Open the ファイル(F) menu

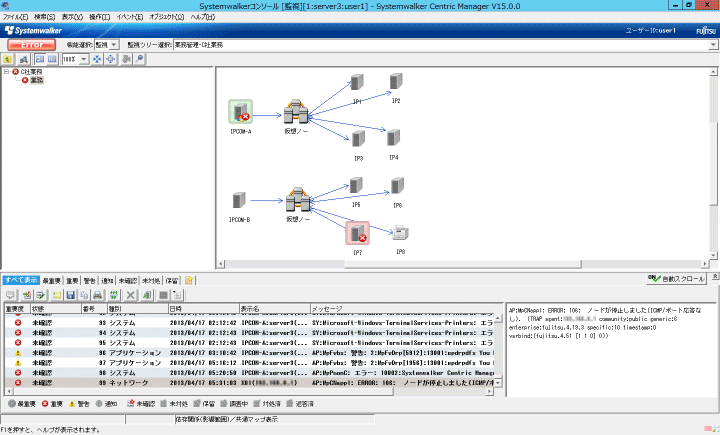click(x=15, y=18)
